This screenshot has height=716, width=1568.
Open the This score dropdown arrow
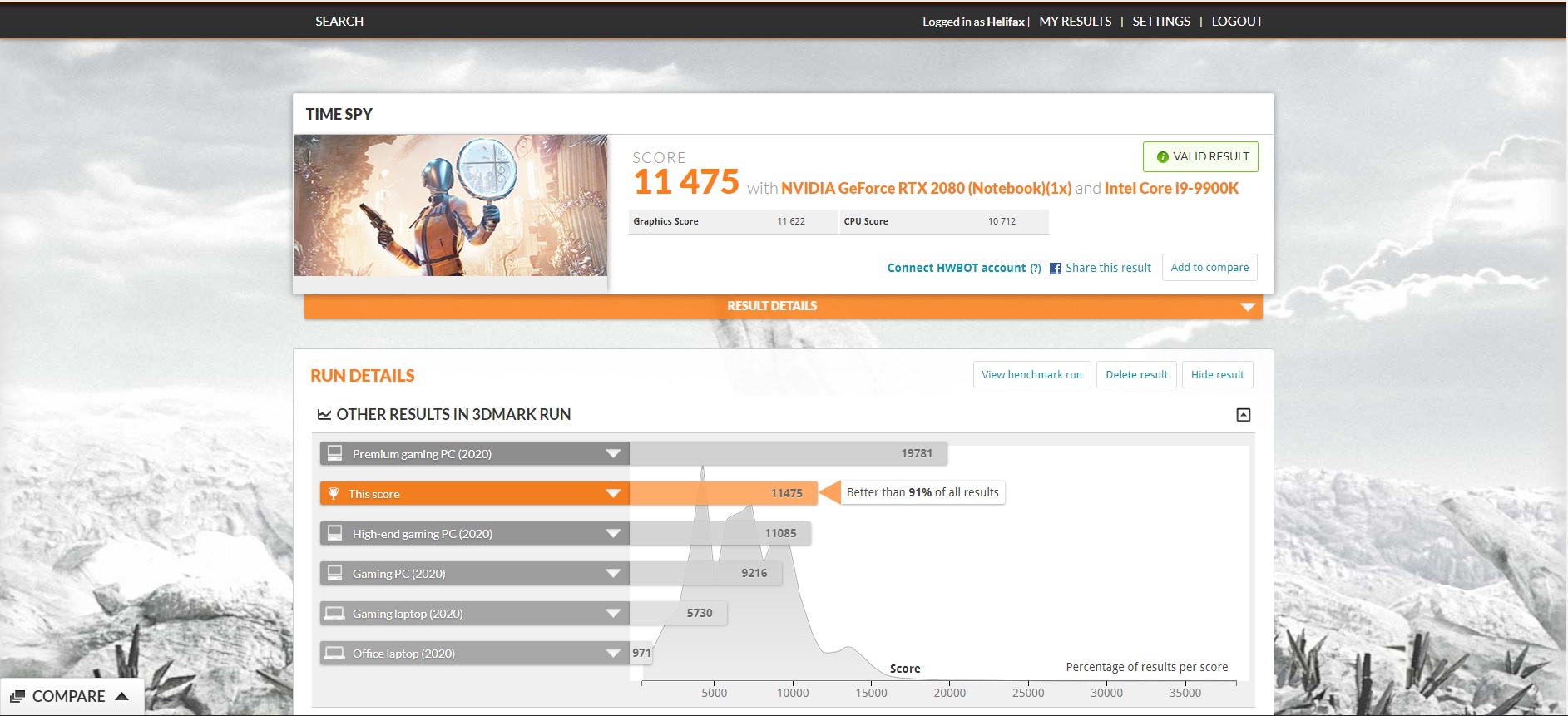pyautogui.click(x=613, y=494)
